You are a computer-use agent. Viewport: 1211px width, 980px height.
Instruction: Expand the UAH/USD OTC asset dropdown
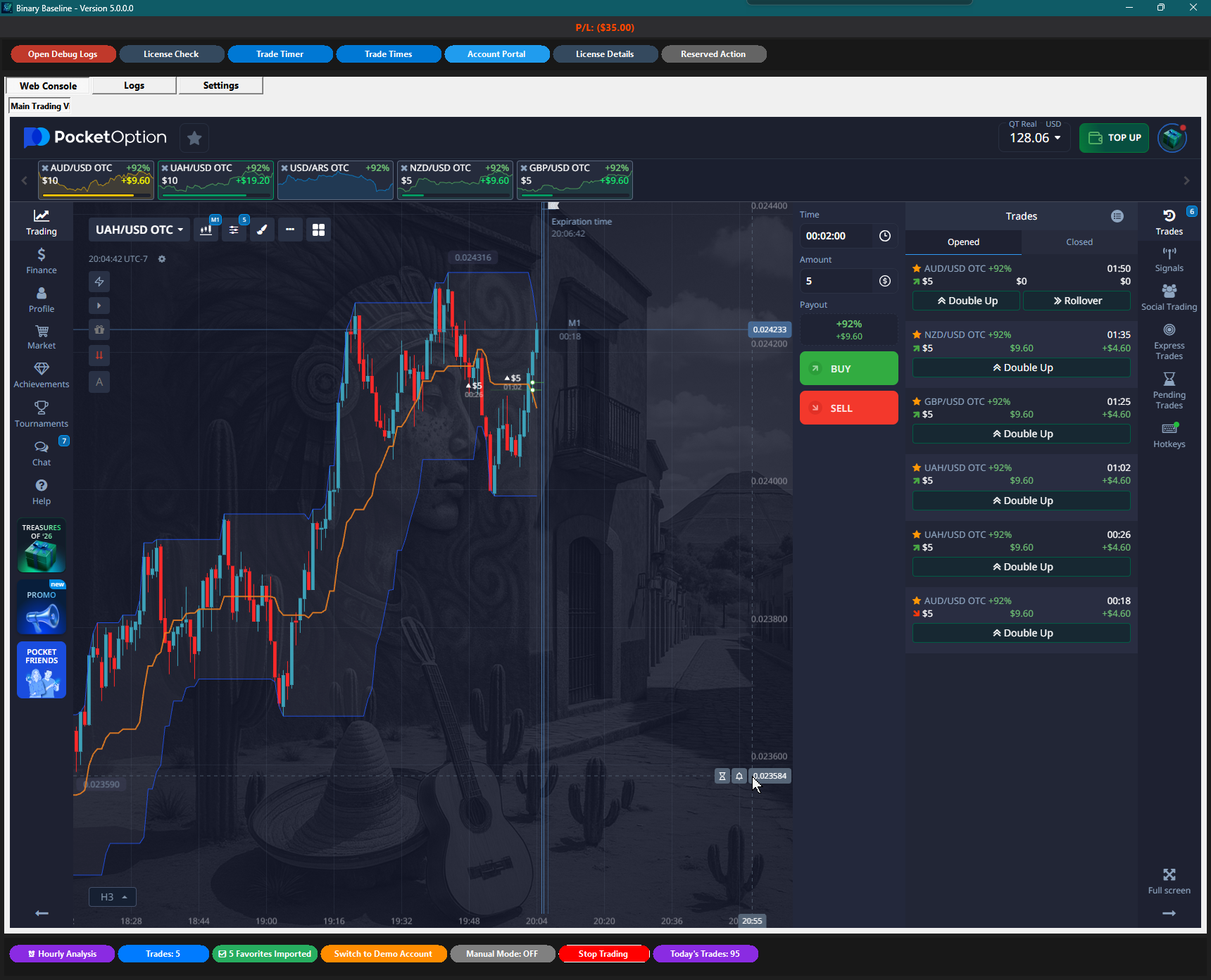(139, 230)
